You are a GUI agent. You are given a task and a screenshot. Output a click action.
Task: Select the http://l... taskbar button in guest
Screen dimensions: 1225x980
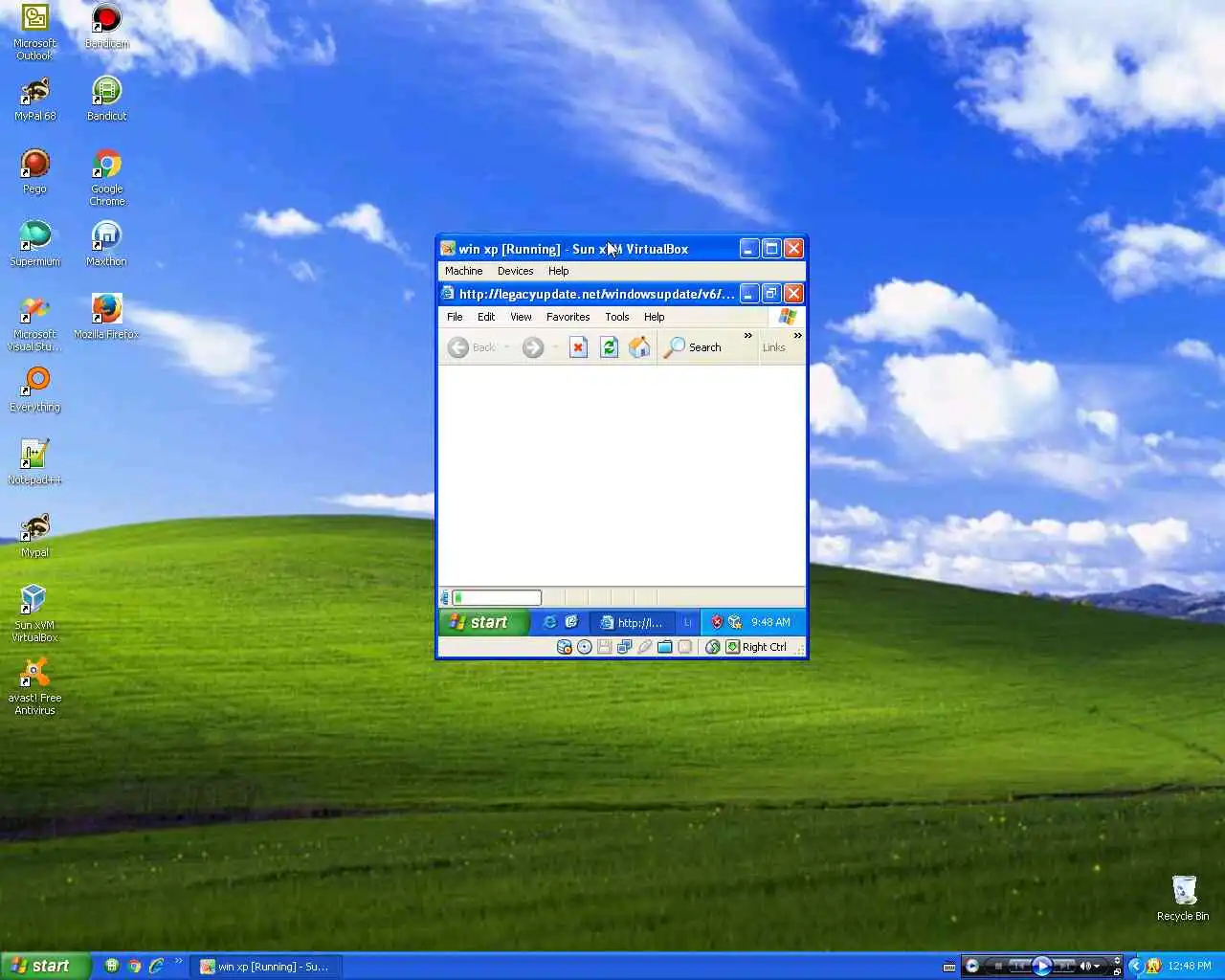[x=632, y=622]
